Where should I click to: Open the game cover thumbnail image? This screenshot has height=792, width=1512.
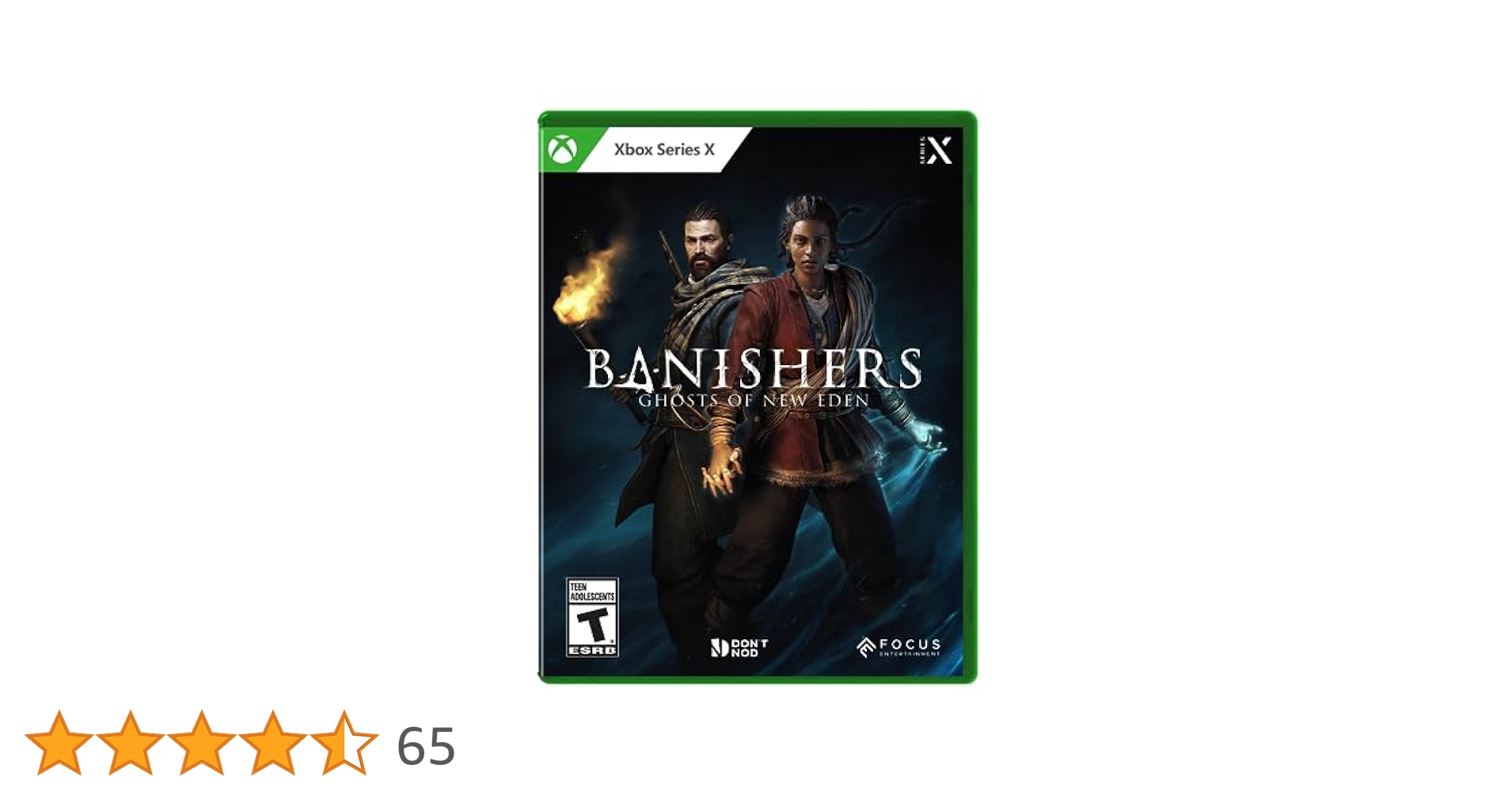click(x=758, y=397)
